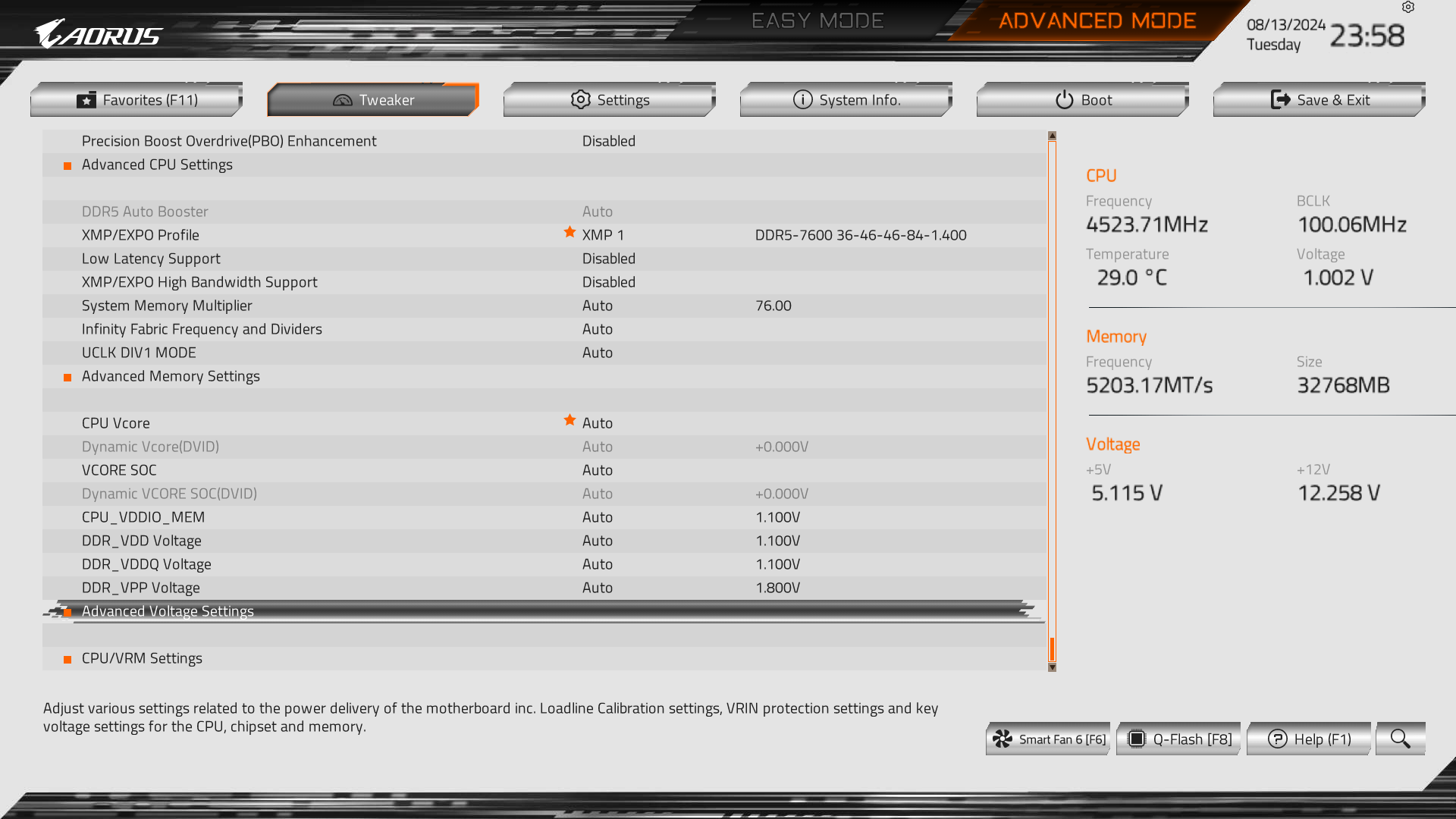Screen dimensions: 1456x819
Task: Switch to EASY MODE
Action: point(817,20)
